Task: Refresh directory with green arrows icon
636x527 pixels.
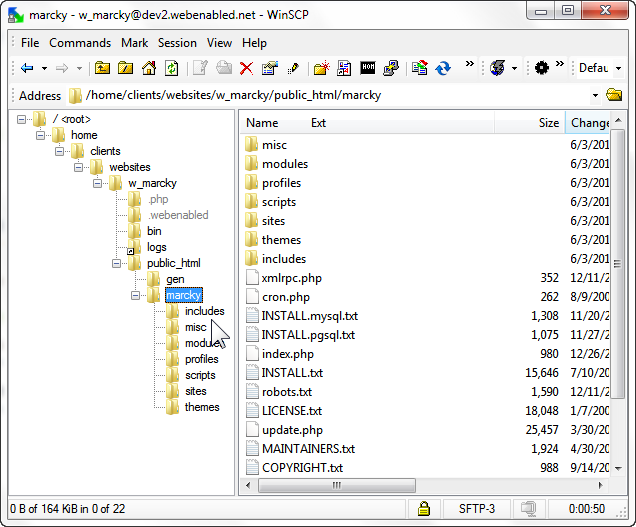Action: [x=172, y=68]
